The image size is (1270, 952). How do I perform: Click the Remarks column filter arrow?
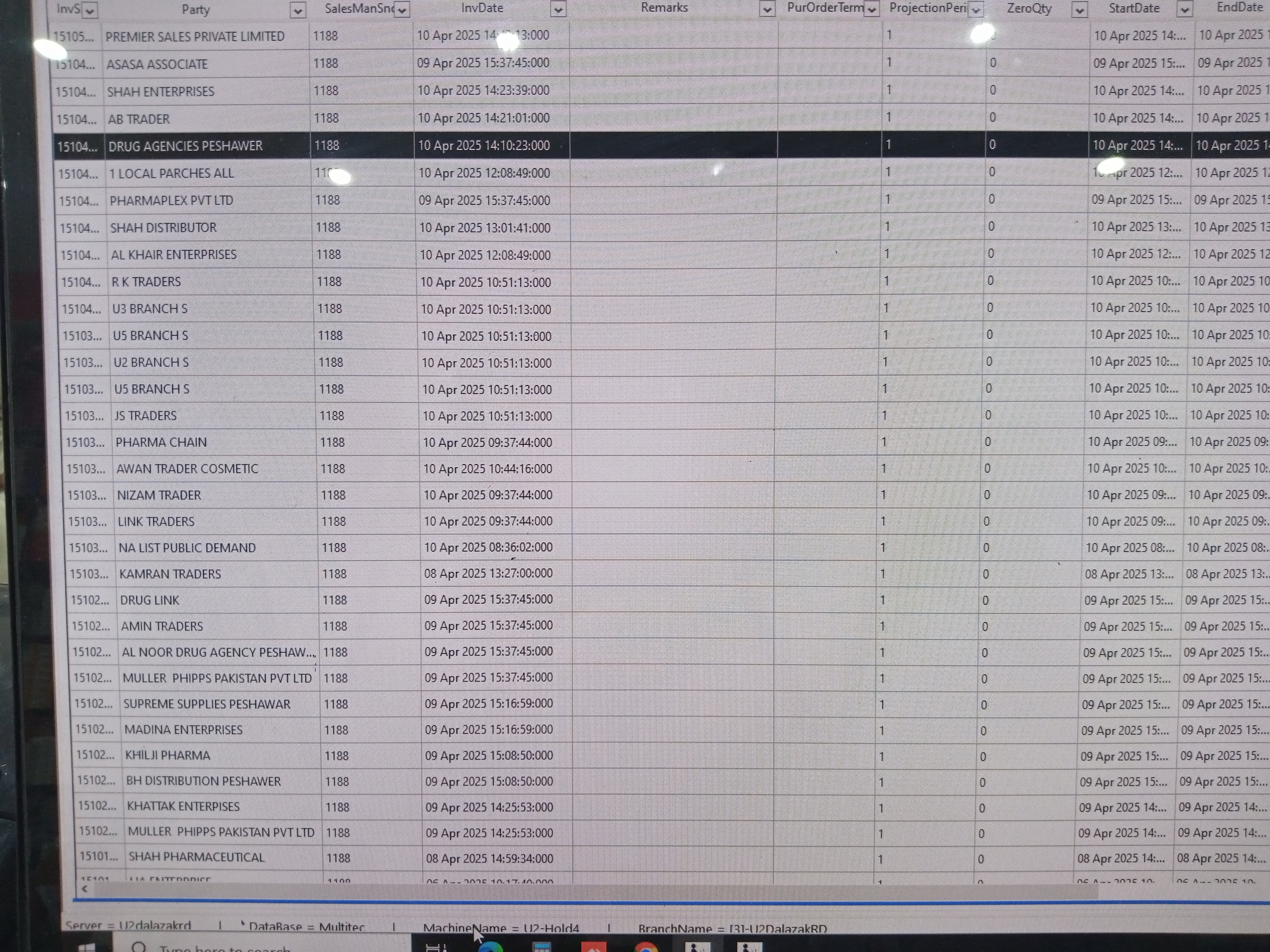click(766, 9)
